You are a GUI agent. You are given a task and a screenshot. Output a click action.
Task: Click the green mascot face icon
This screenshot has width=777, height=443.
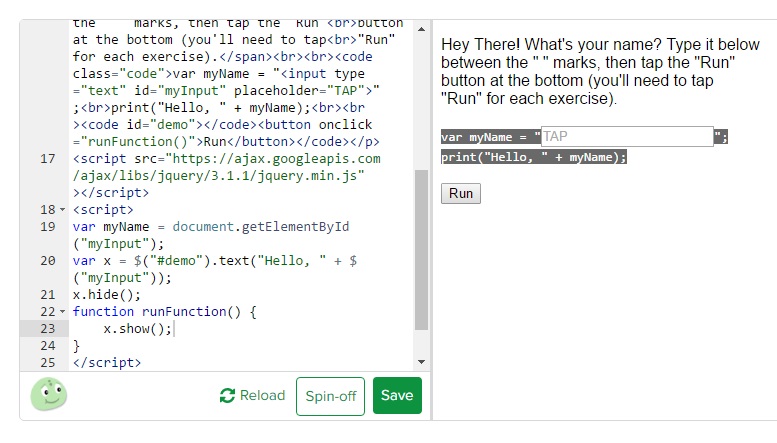[48, 394]
